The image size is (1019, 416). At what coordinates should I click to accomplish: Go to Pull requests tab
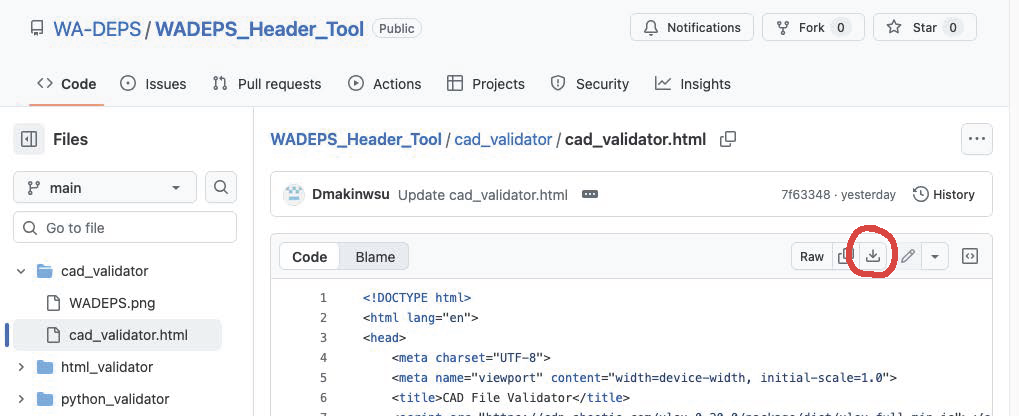pos(267,84)
